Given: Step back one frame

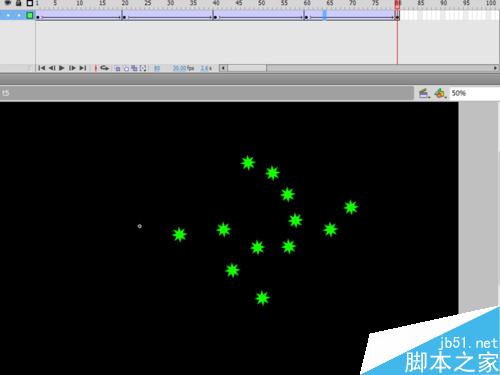Looking at the screenshot, I should [x=52, y=68].
